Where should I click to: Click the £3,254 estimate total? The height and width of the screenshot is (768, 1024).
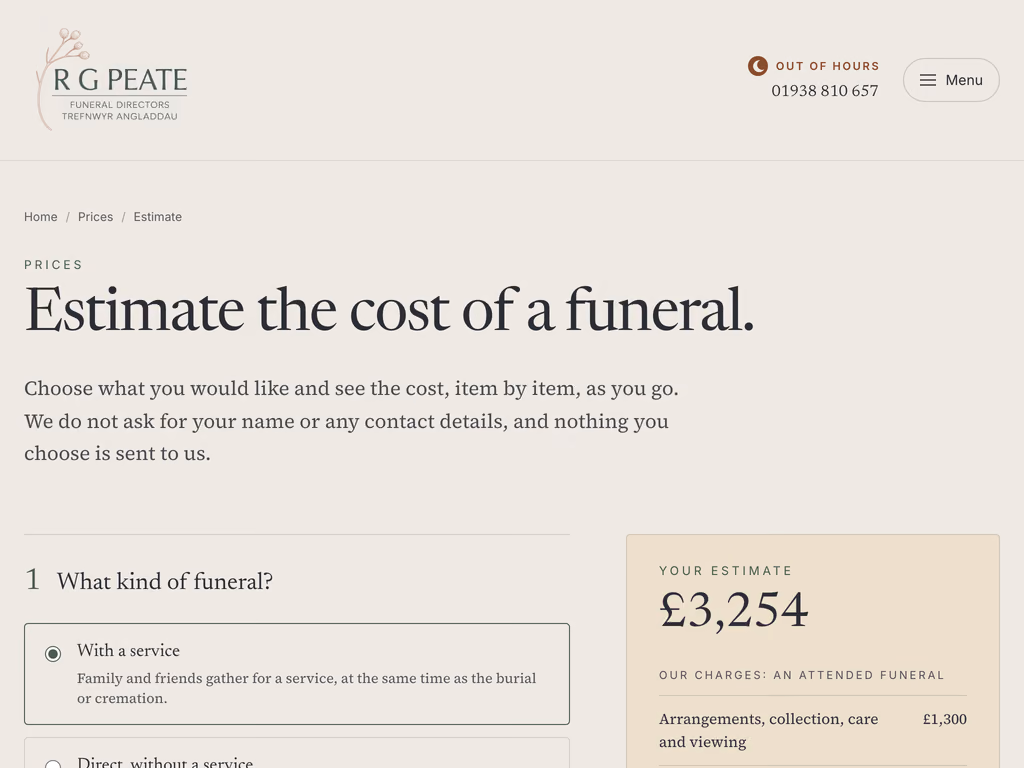733,611
